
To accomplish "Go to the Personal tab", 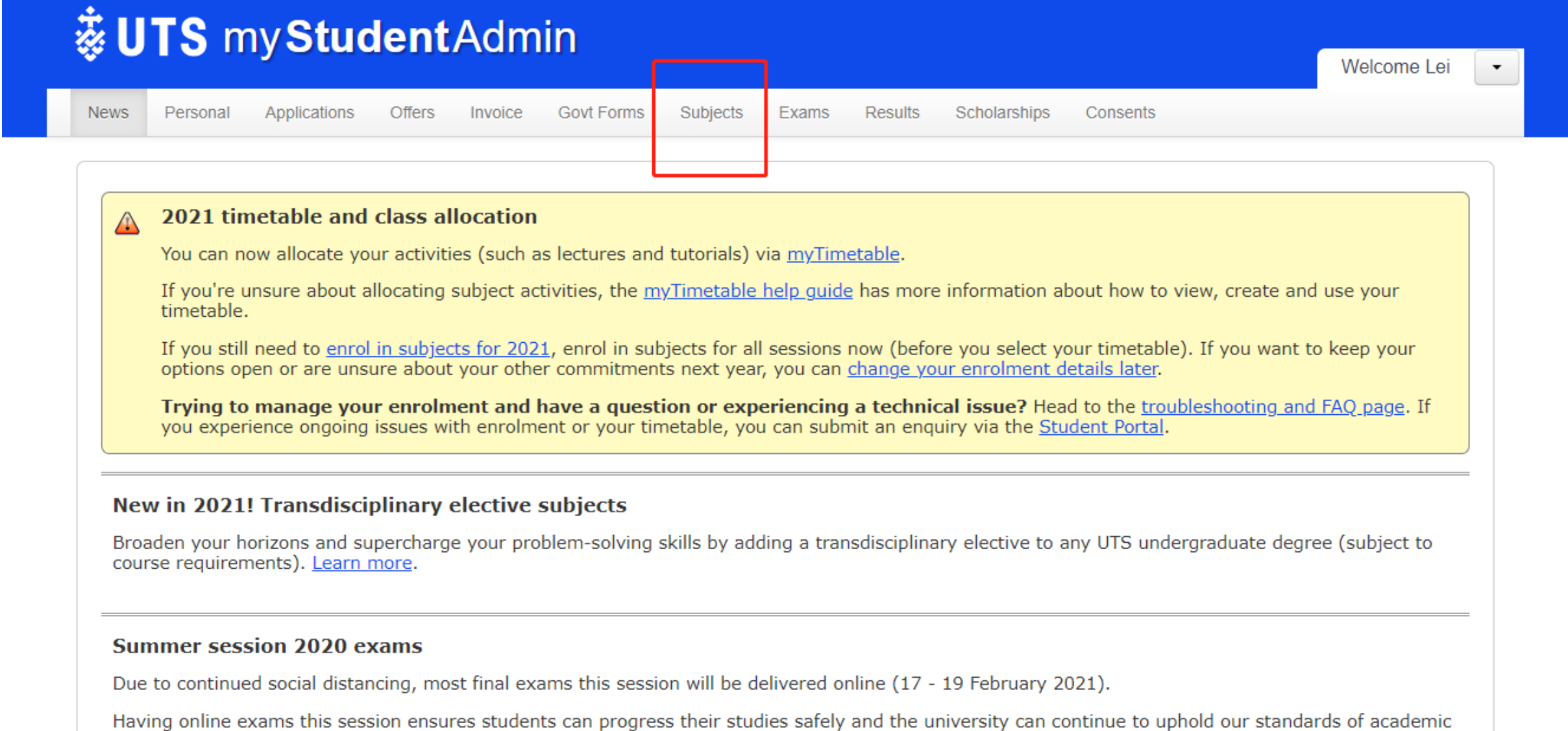I will click(x=197, y=112).
